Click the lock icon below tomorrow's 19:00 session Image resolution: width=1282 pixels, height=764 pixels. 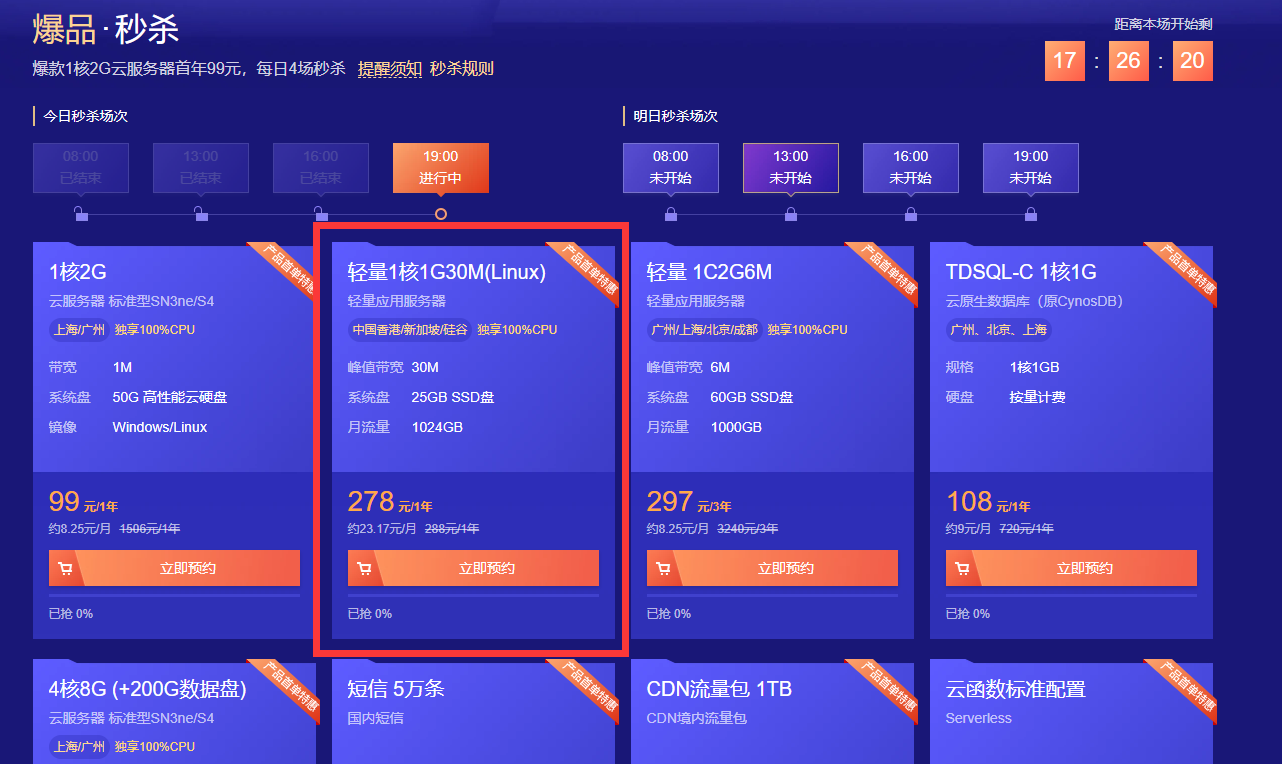point(1031,214)
